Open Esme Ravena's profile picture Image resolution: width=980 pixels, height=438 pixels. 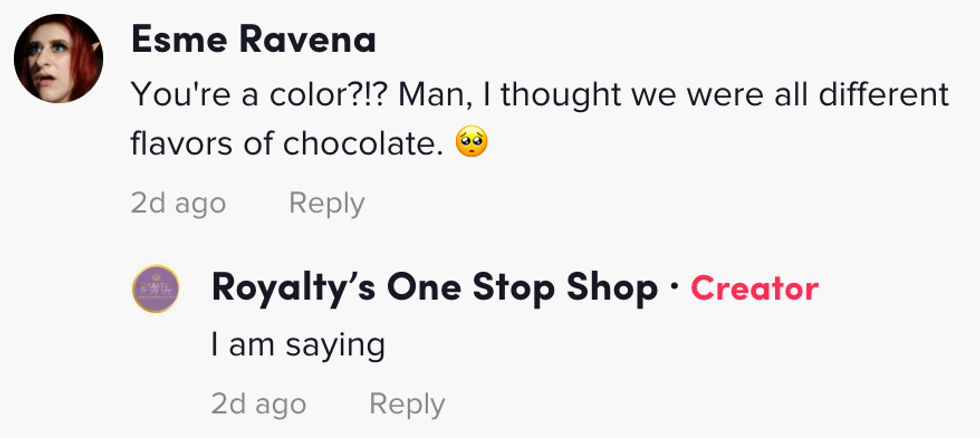[58, 60]
